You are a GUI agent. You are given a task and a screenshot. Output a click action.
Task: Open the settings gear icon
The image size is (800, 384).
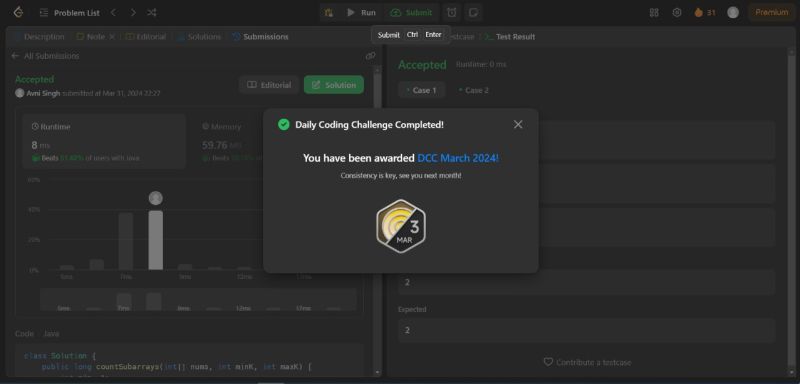point(677,13)
